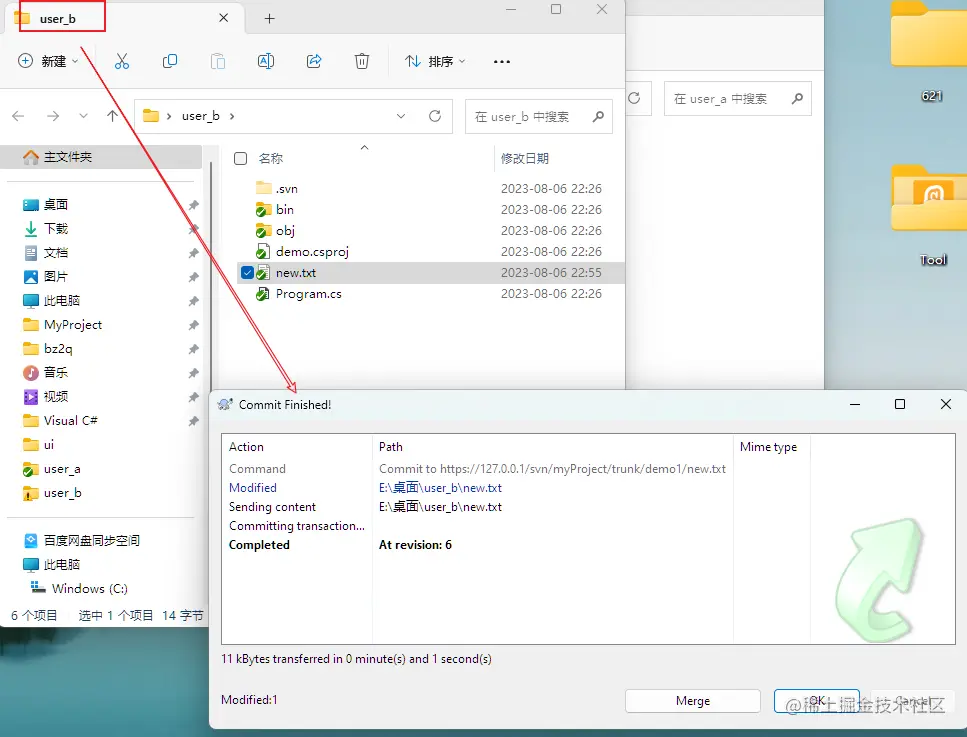Click the Mime type column header
967x737 pixels.
(x=768, y=447)
